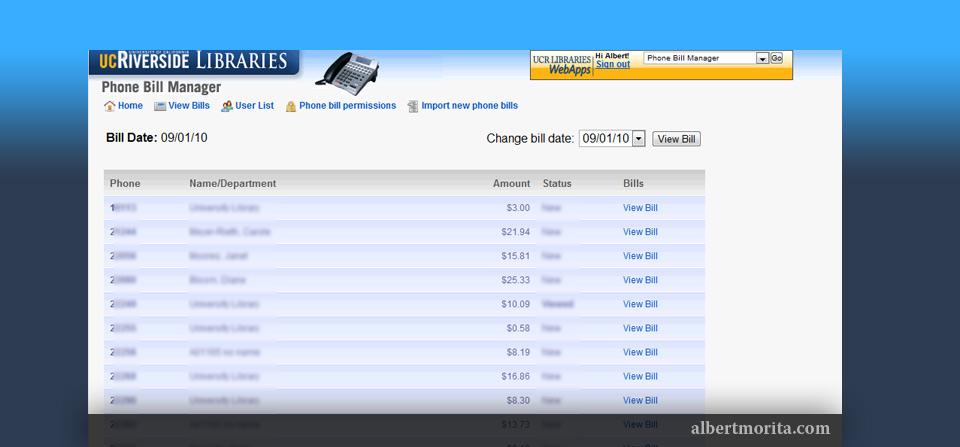Image resolution: width=960 pixels, height=447 pixels.
Task: Open View Bill link for $21.94 row
Action: tap(640, 232)
